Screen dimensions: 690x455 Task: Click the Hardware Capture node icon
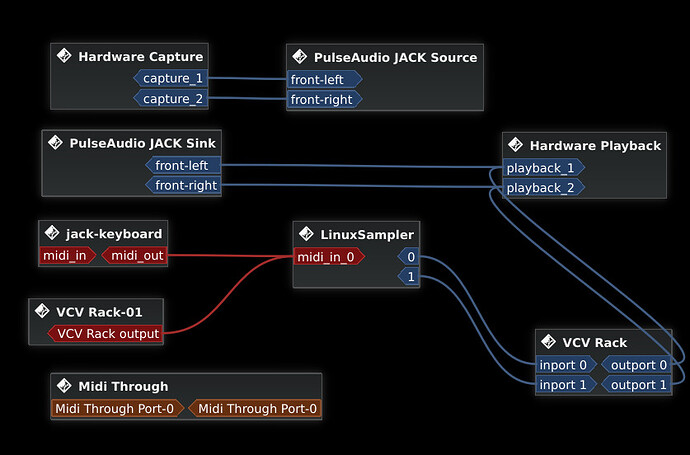pos(64,56)
